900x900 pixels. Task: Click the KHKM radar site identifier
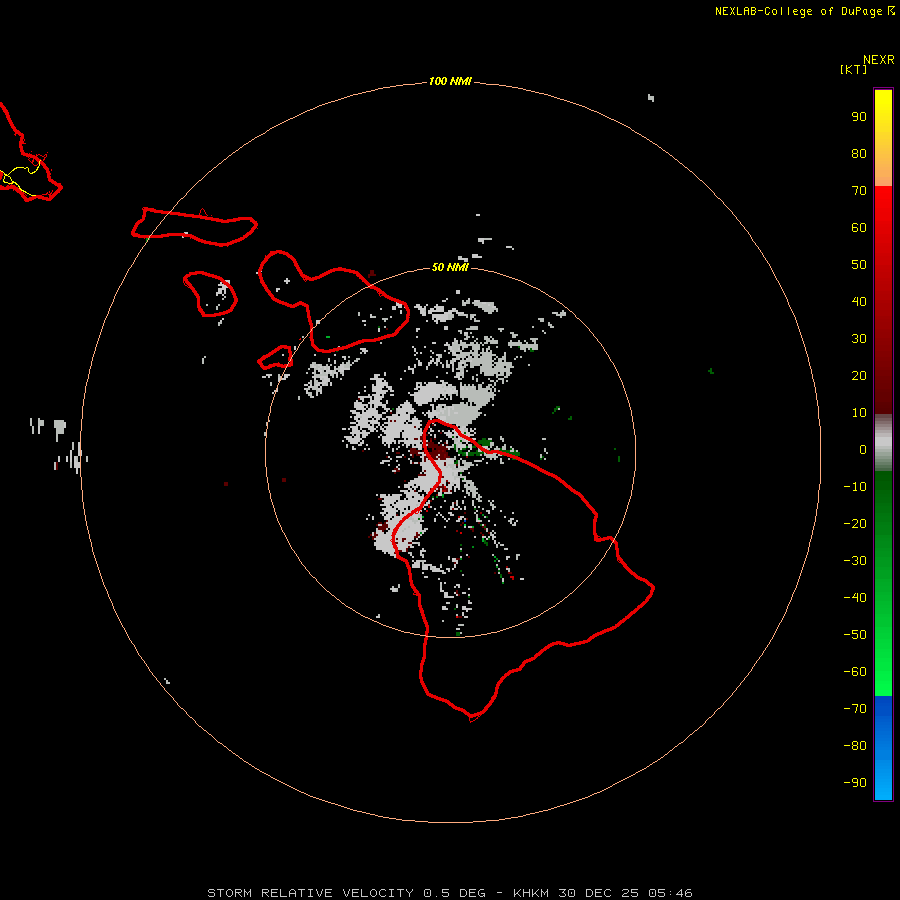[x=532, y=893]
